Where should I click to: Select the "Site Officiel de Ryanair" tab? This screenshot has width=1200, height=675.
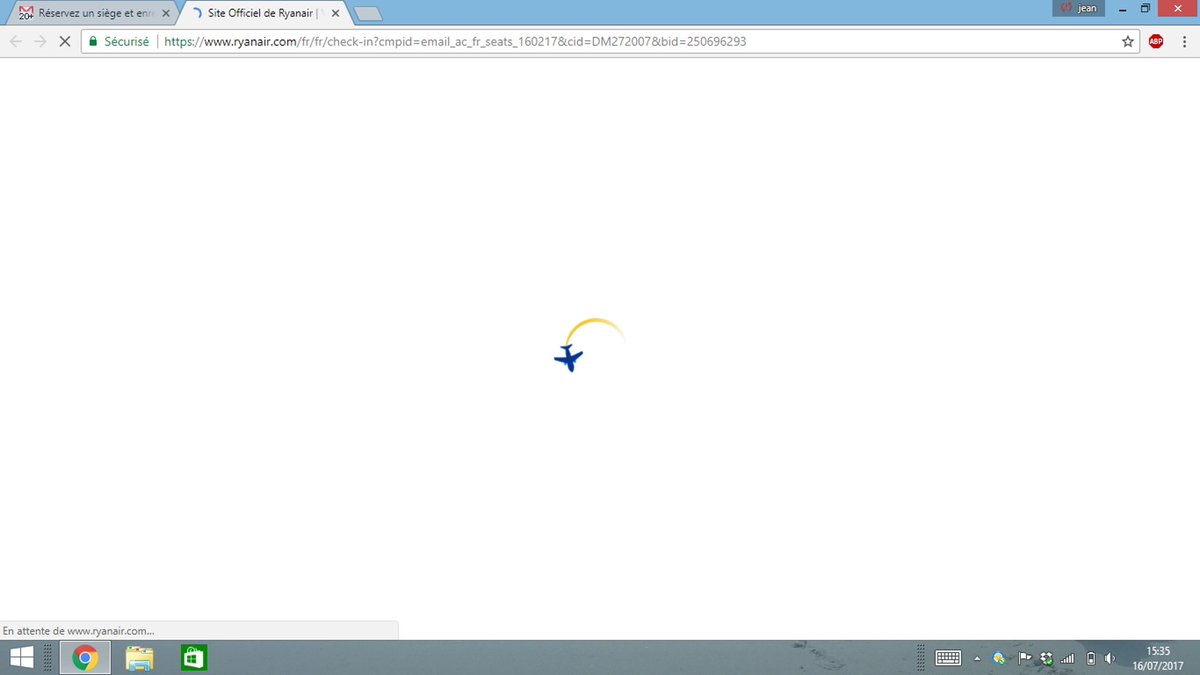coord(266,14)
